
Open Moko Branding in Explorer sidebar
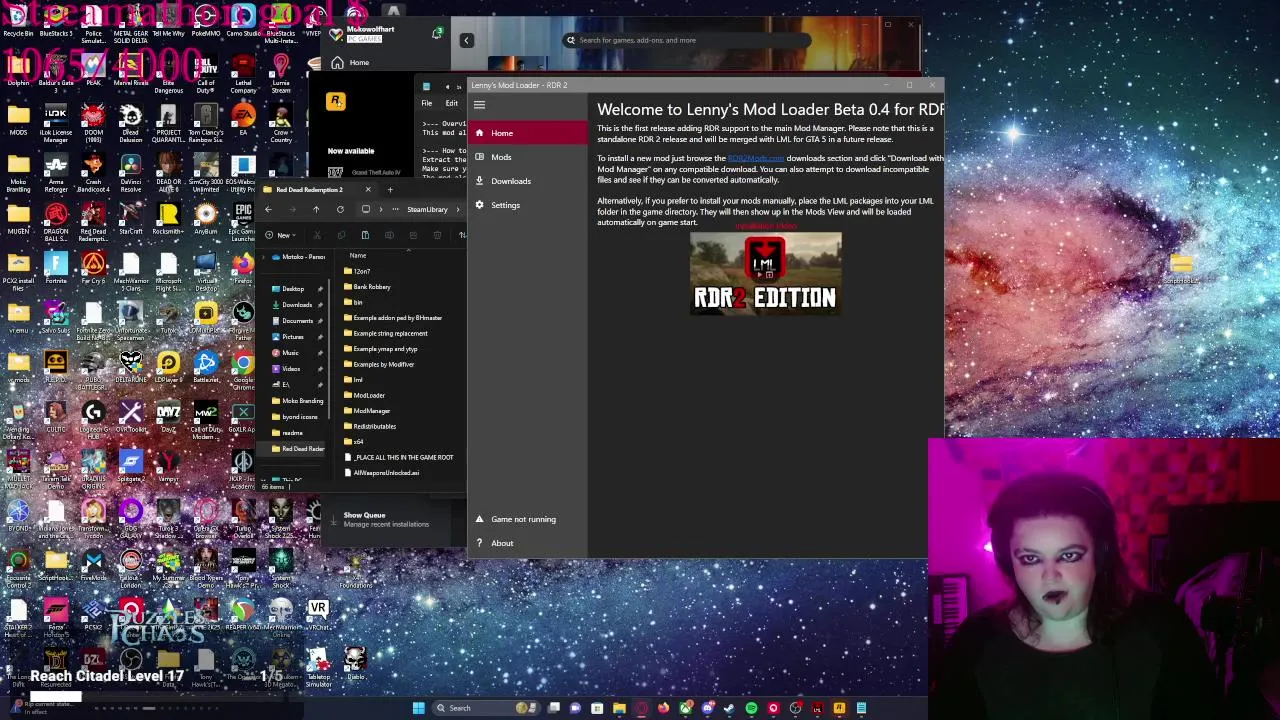click(298, 401)
